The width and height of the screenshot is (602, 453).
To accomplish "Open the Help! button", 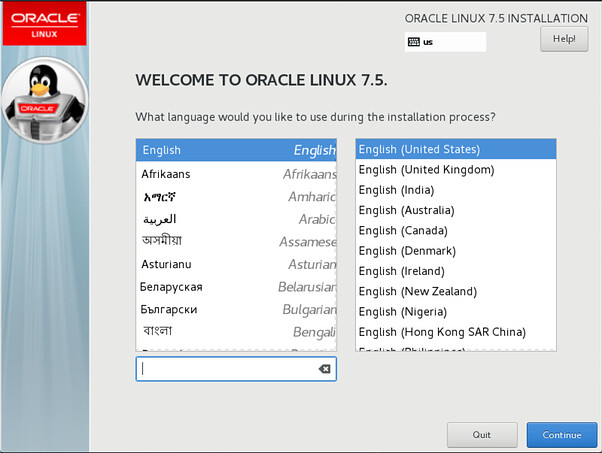I will (x=564, y=39).
